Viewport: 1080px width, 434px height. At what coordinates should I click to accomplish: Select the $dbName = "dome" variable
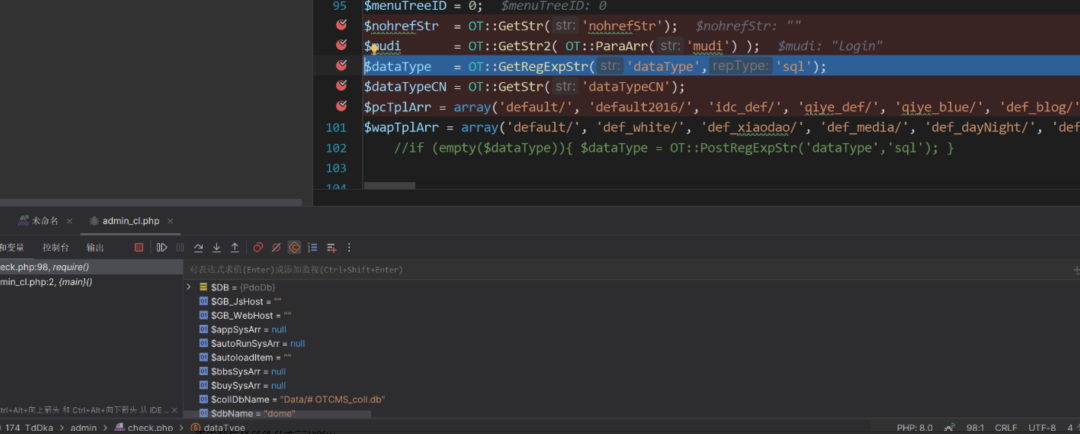click(x=247, y=413)
